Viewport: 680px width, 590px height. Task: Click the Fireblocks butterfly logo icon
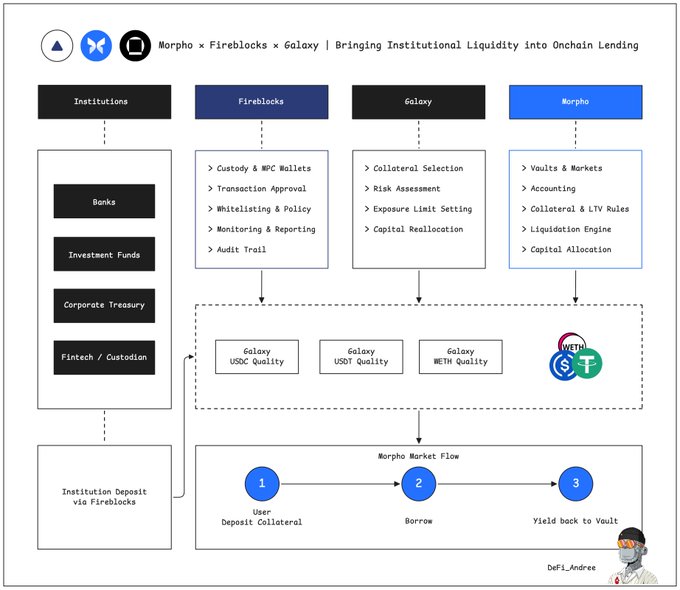point(96,46)
